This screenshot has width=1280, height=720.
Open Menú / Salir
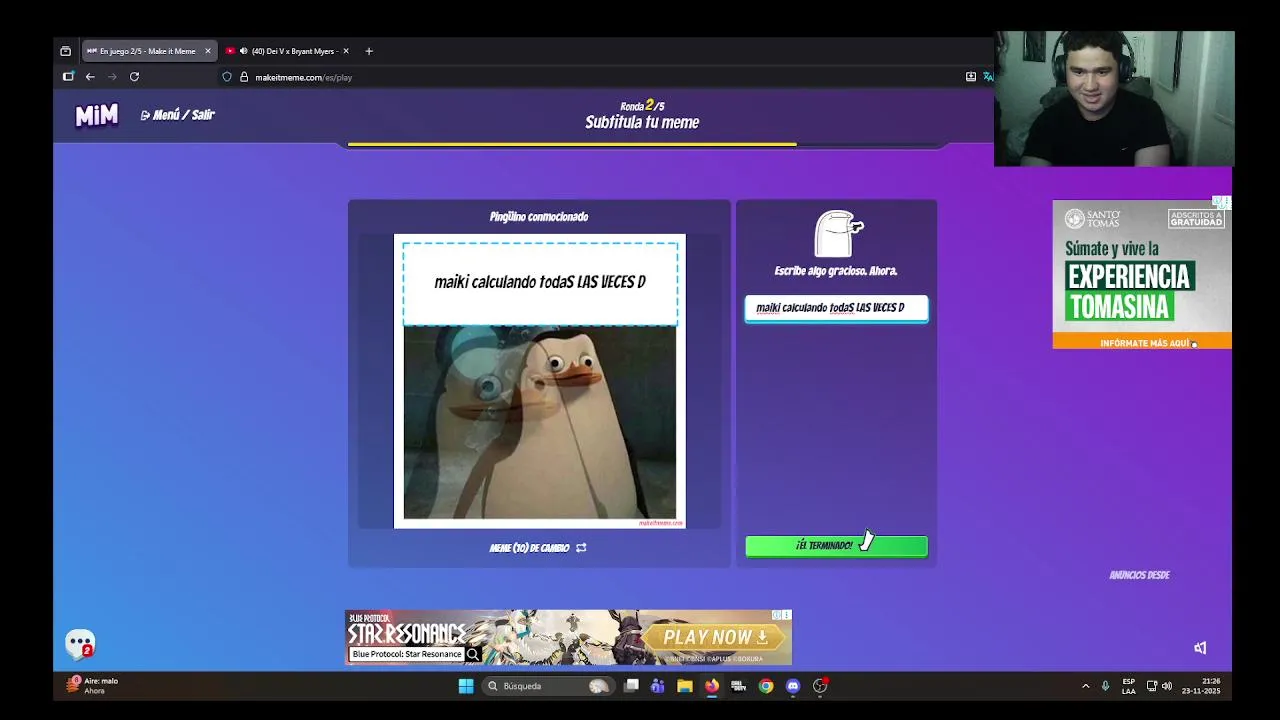(x=178, y=115)
